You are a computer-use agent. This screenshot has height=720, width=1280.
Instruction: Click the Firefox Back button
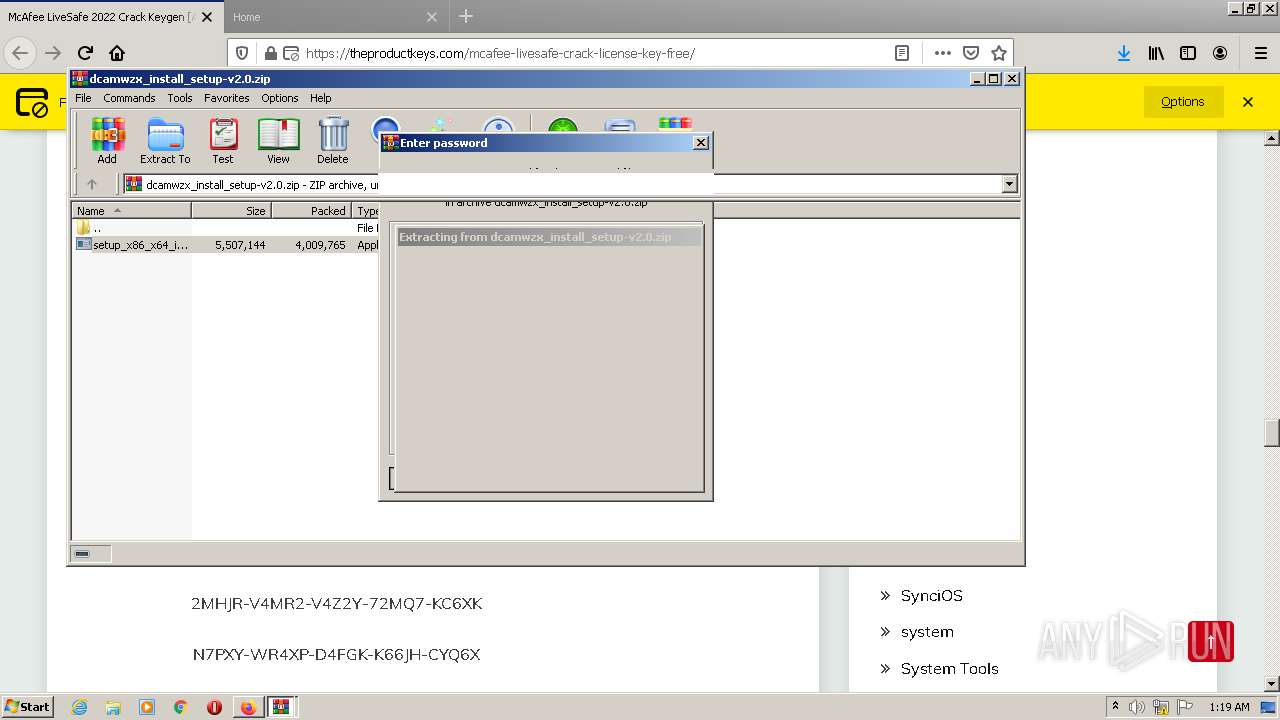click(x=20, y=53)
